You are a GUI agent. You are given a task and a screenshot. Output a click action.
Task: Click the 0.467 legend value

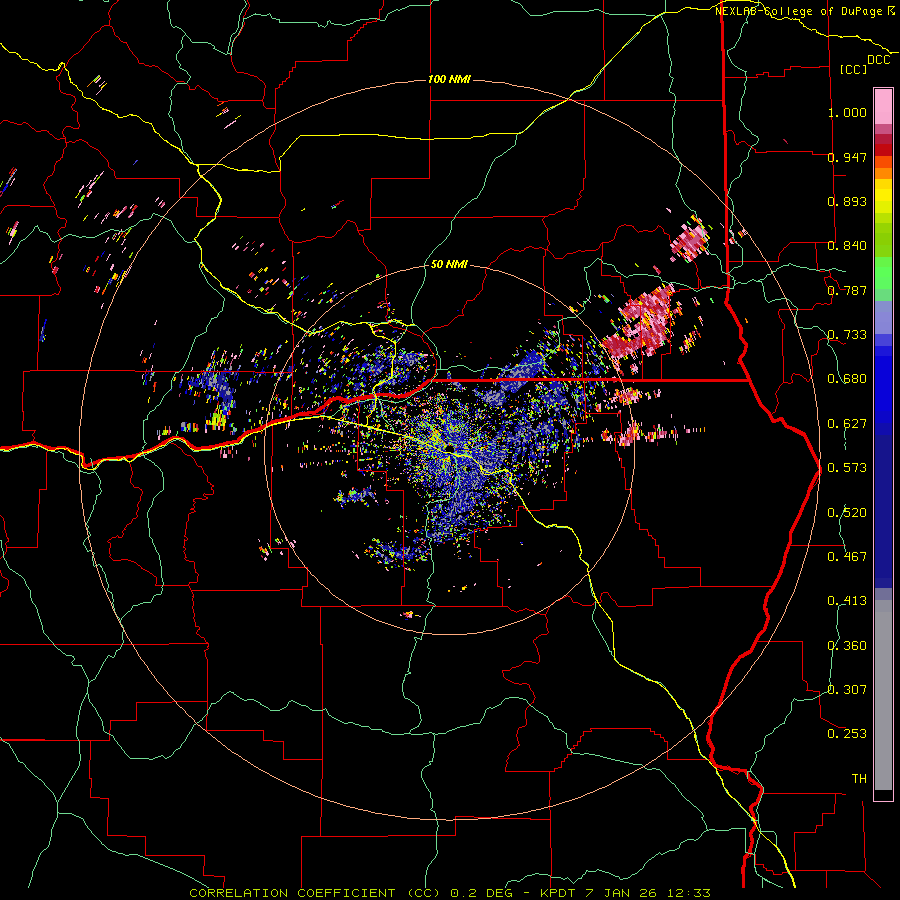(x=847, y=557)
